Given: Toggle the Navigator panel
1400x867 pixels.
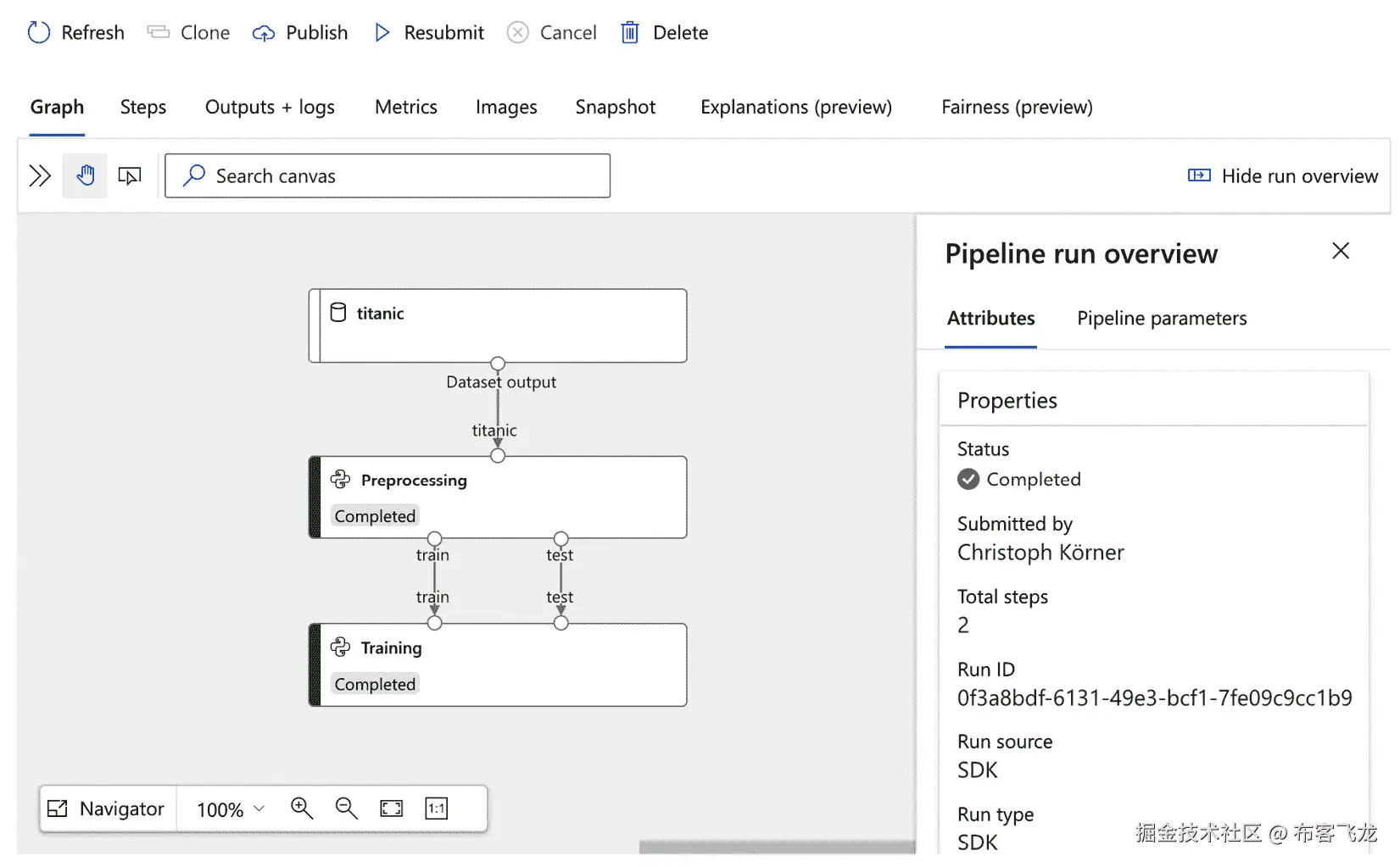Looking at the screenshot, I should click(x=107, y=809).
